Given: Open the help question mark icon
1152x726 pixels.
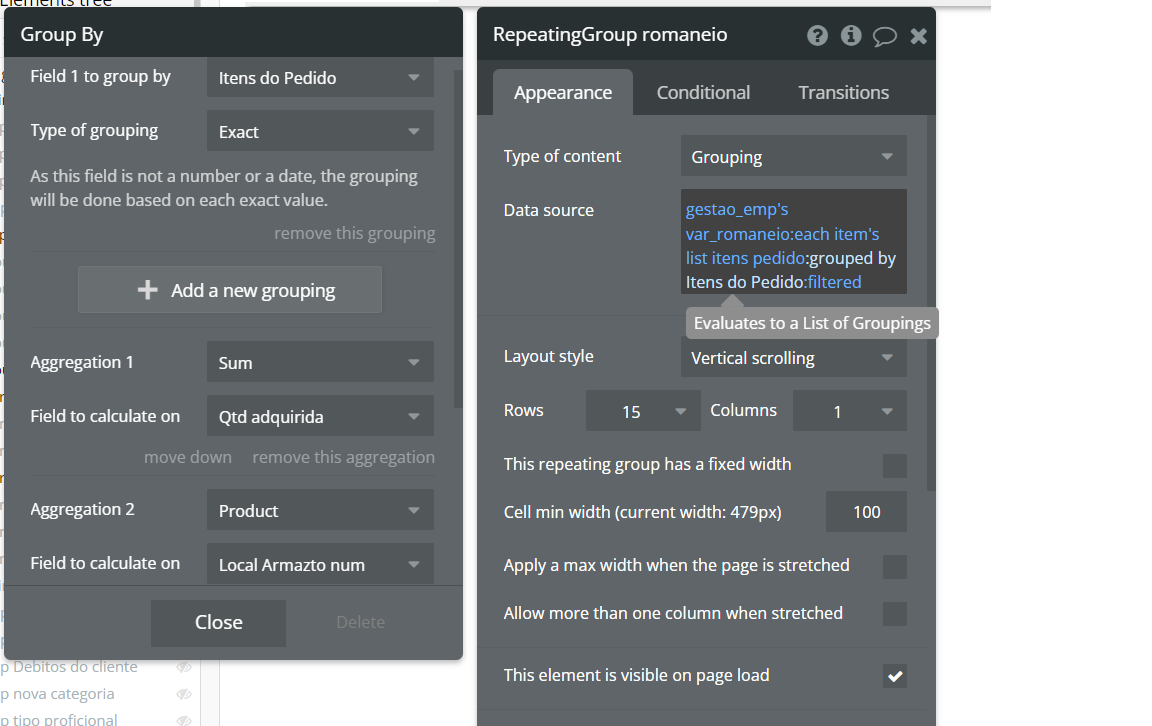Looking at the screenshot, I should coord(818,36).
